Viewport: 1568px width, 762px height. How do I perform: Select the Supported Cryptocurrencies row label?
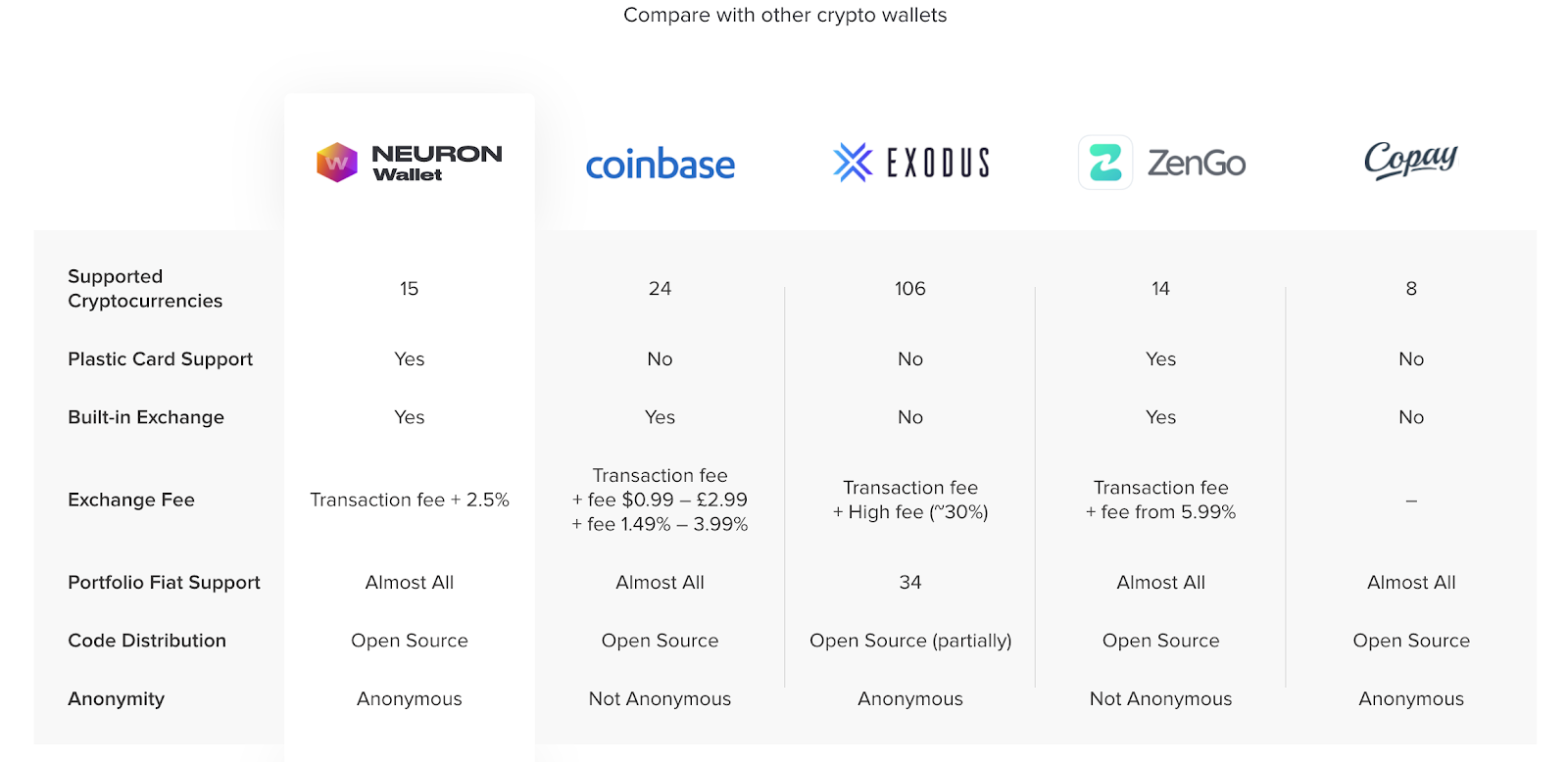(145, 289)
